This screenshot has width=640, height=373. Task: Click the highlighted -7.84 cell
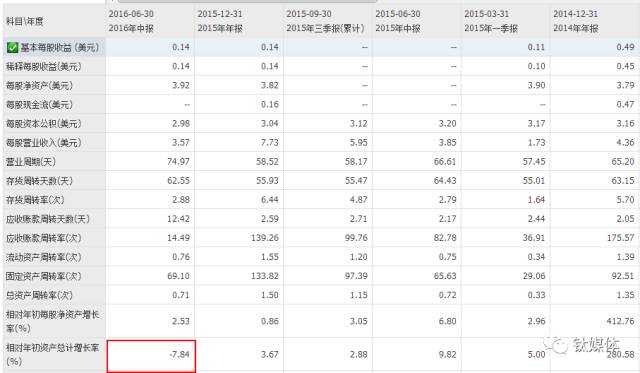pos(151,356)
